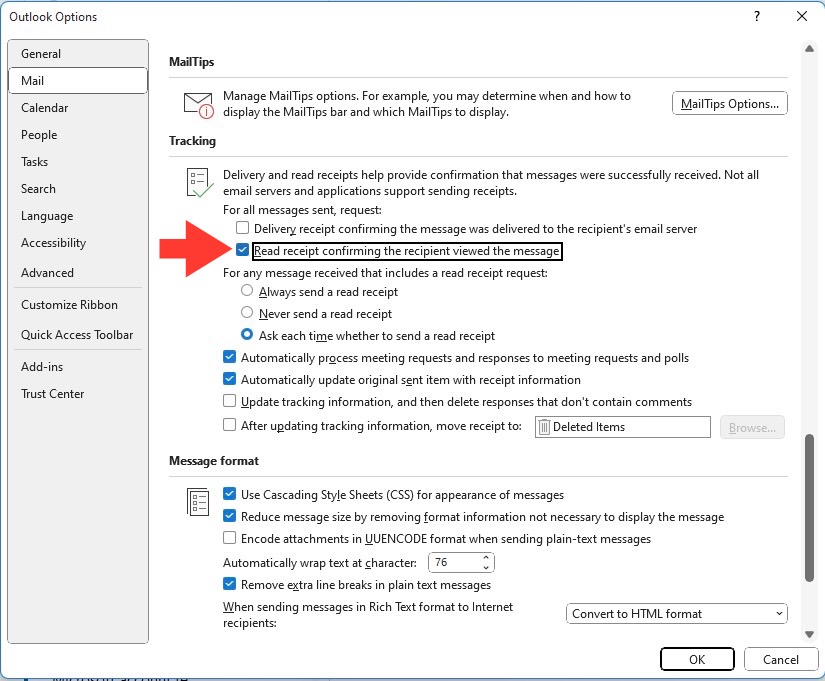This screenshot has height=681, width=825.
Task: Click the Cancel button
Action: click(x=781, y=659)
